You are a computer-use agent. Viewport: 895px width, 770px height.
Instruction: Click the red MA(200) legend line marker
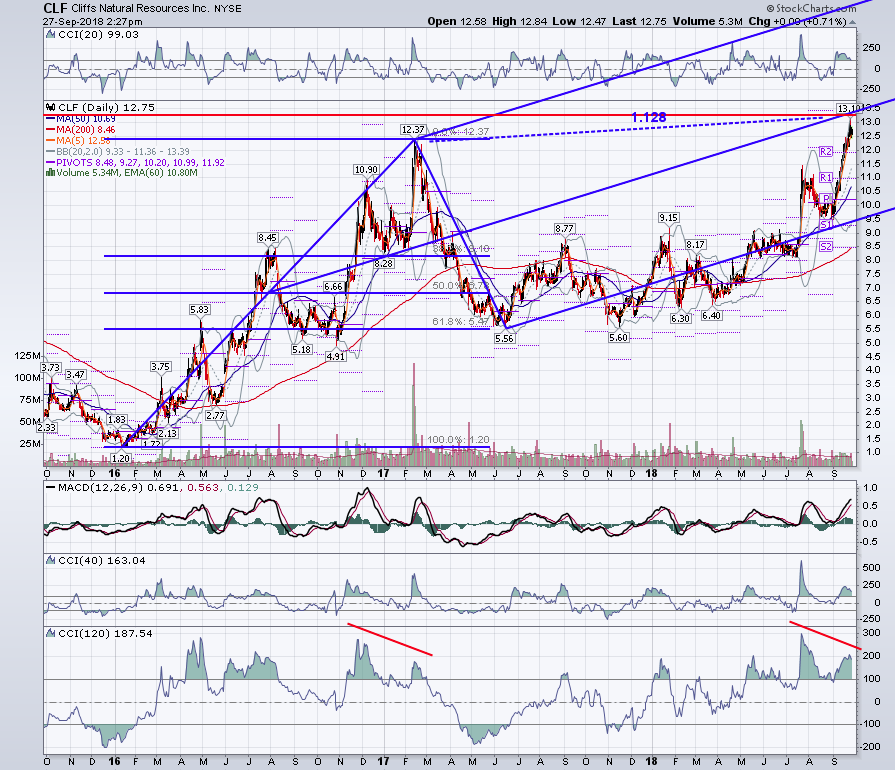51,130
